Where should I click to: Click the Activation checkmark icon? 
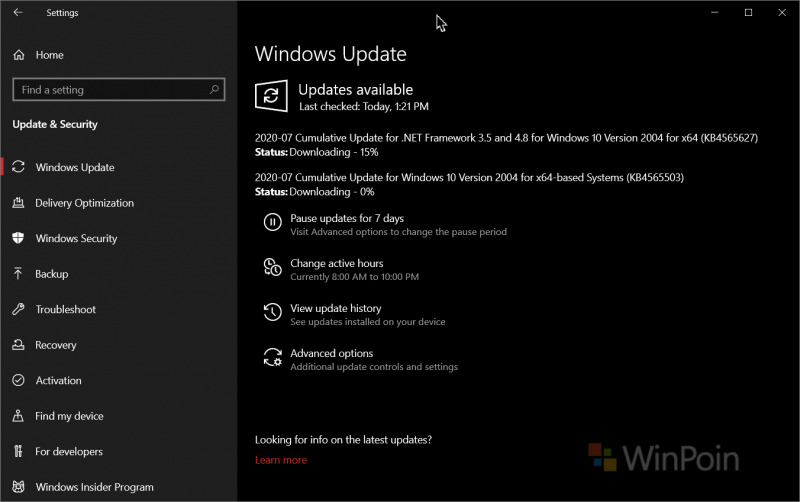[18, 380]
